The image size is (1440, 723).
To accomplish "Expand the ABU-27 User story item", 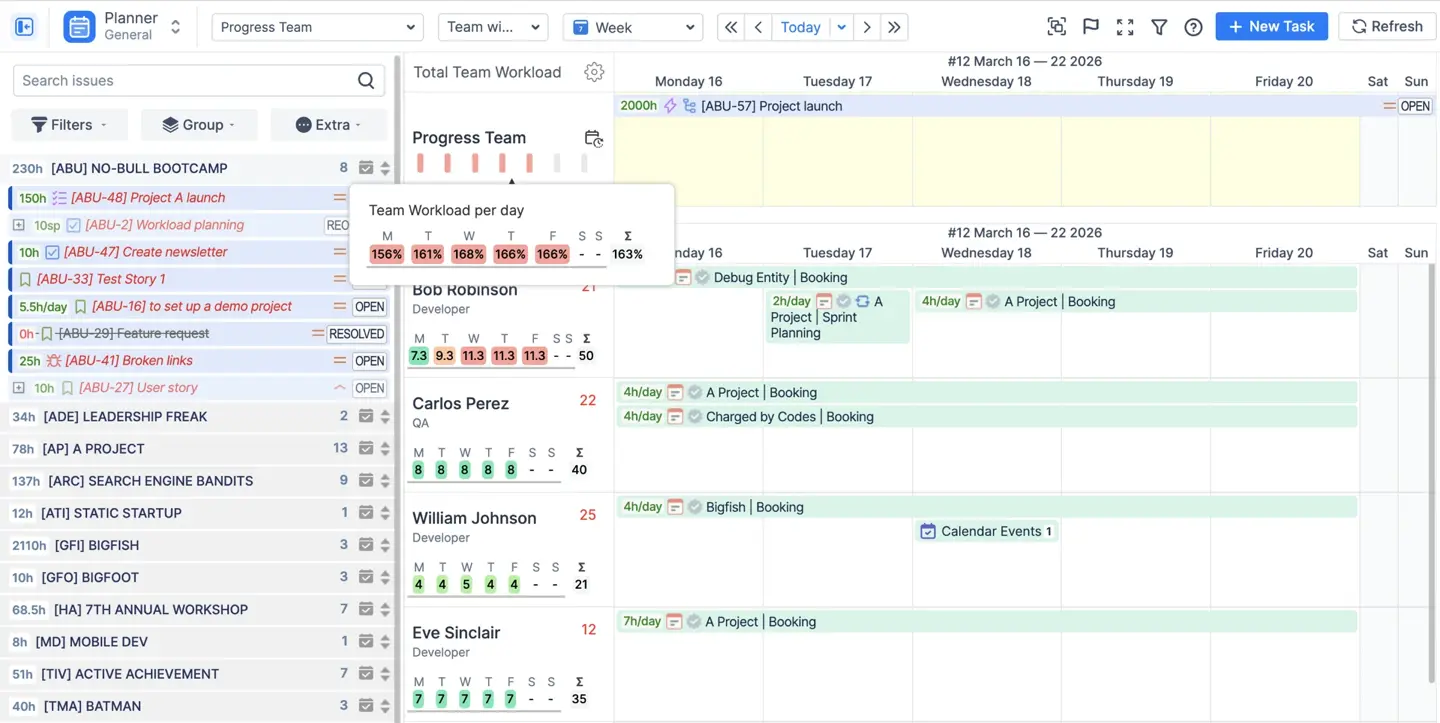I will pos(16,387).
